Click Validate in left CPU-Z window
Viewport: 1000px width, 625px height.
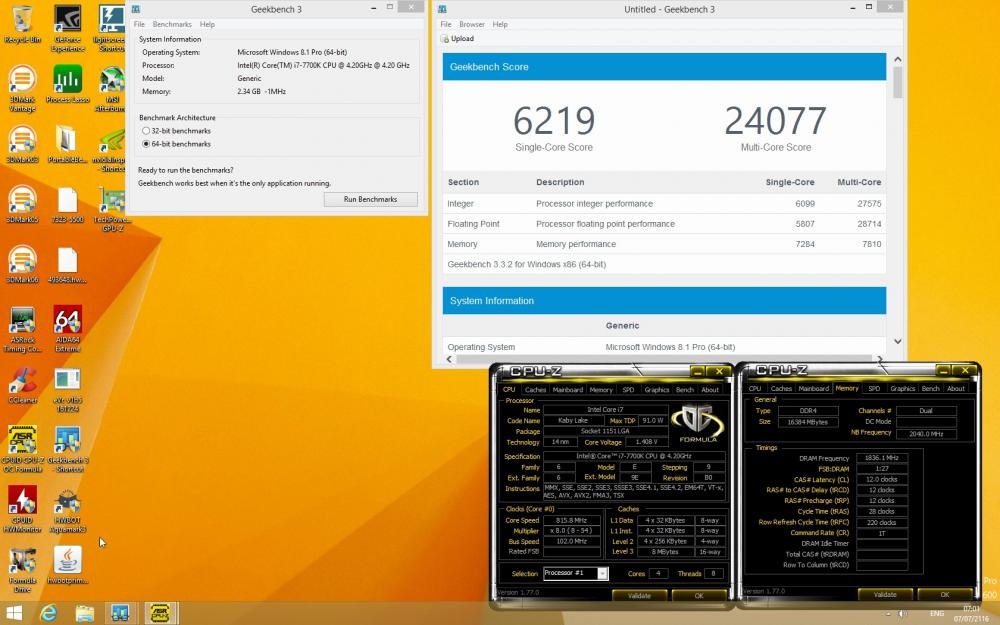pos(639,596)
